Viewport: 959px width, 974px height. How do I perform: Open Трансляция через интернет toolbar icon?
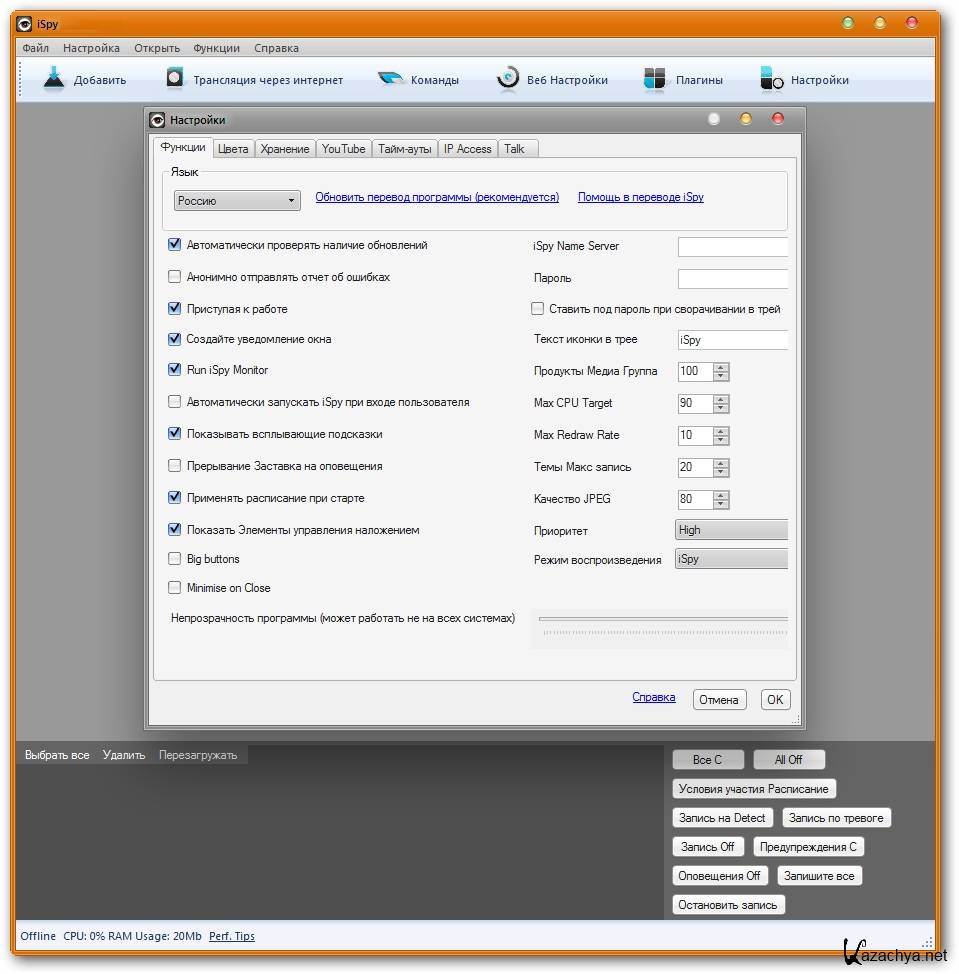click(175, 80)
